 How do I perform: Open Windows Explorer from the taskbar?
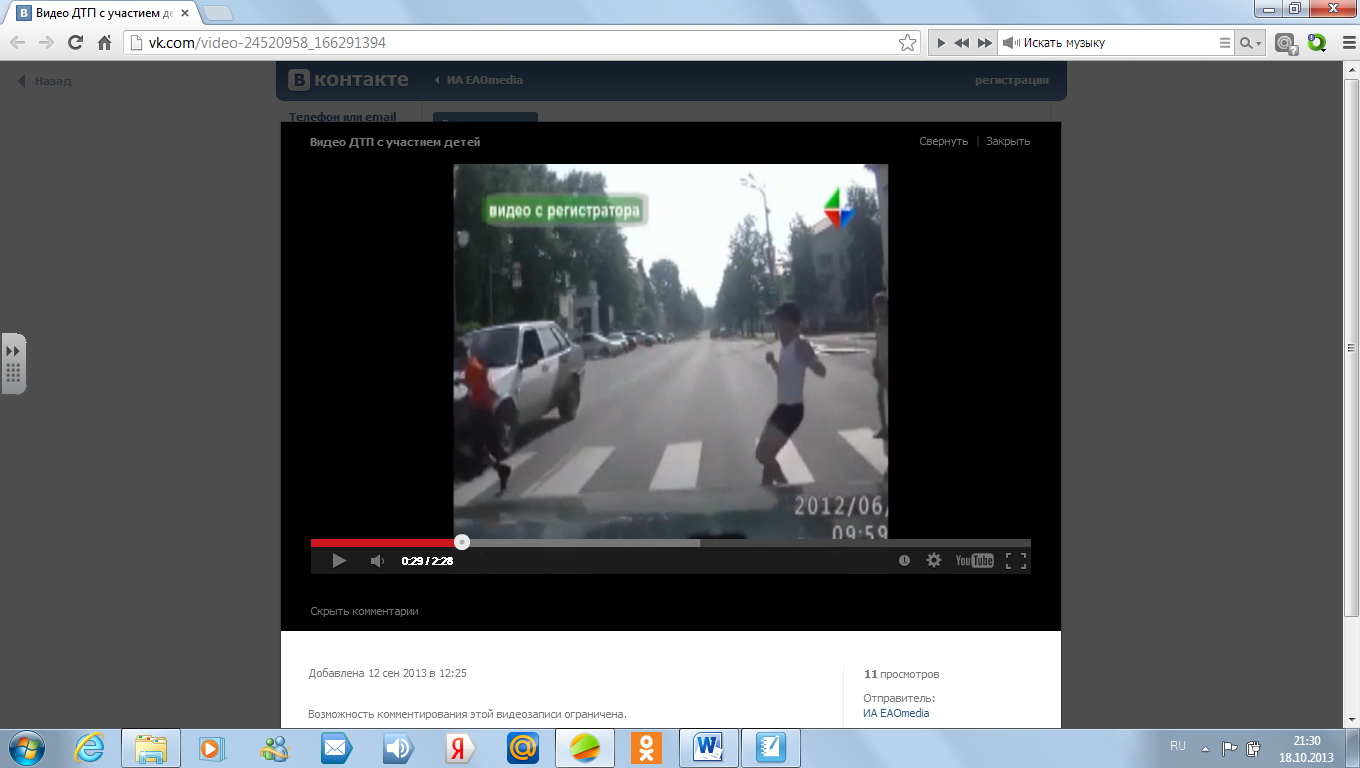(151, 748)
